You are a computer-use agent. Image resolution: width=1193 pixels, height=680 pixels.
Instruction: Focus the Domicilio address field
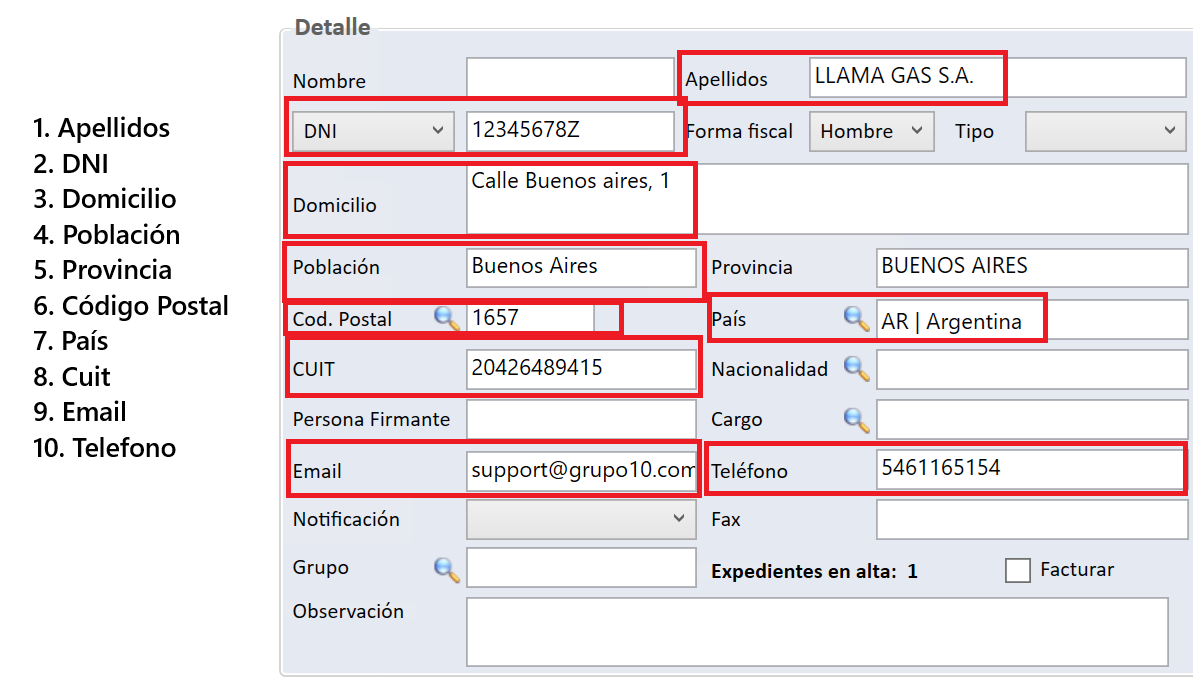(x=826, y=200)
